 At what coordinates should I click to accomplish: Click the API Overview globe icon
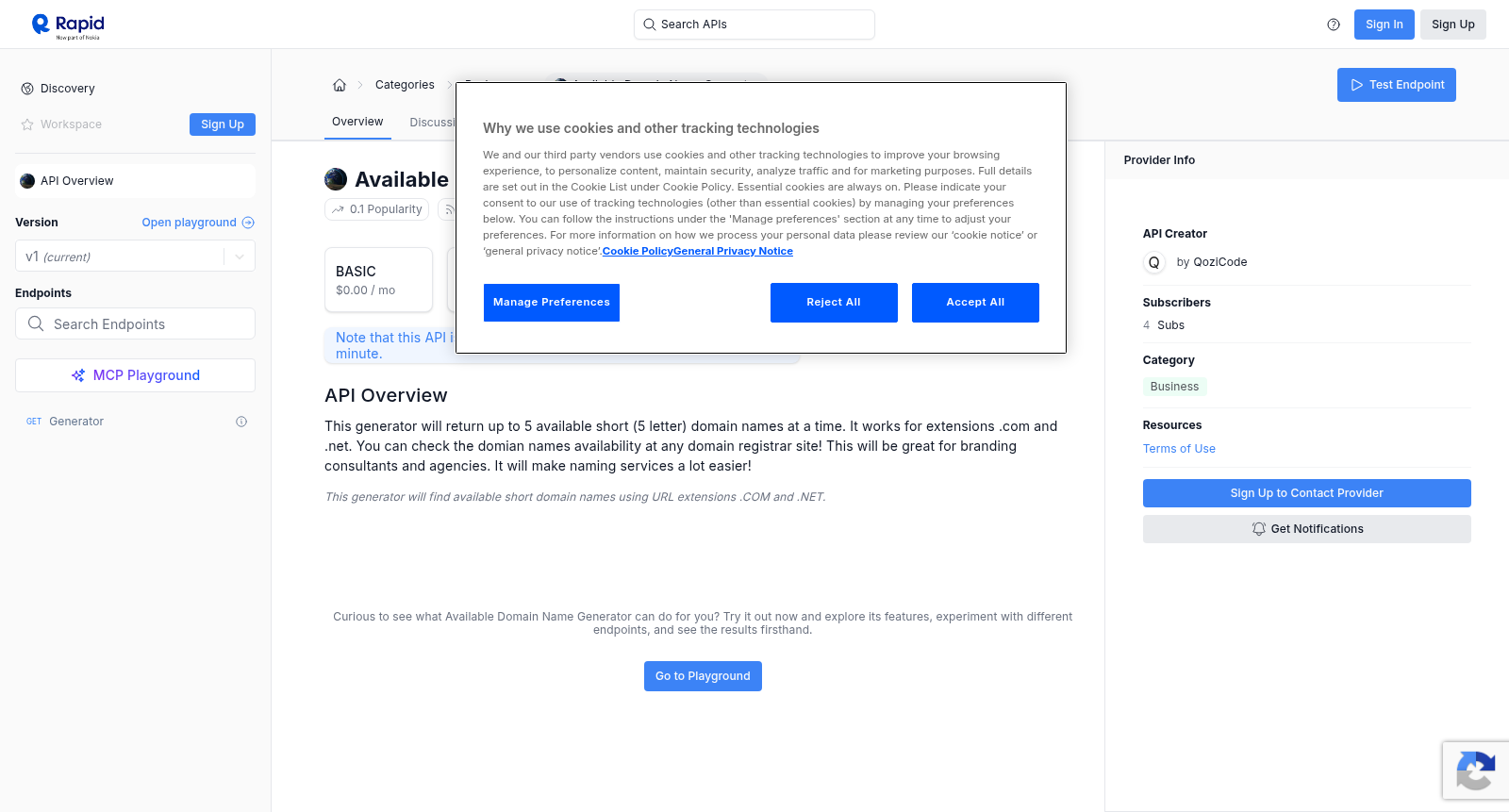coord(27,181)
